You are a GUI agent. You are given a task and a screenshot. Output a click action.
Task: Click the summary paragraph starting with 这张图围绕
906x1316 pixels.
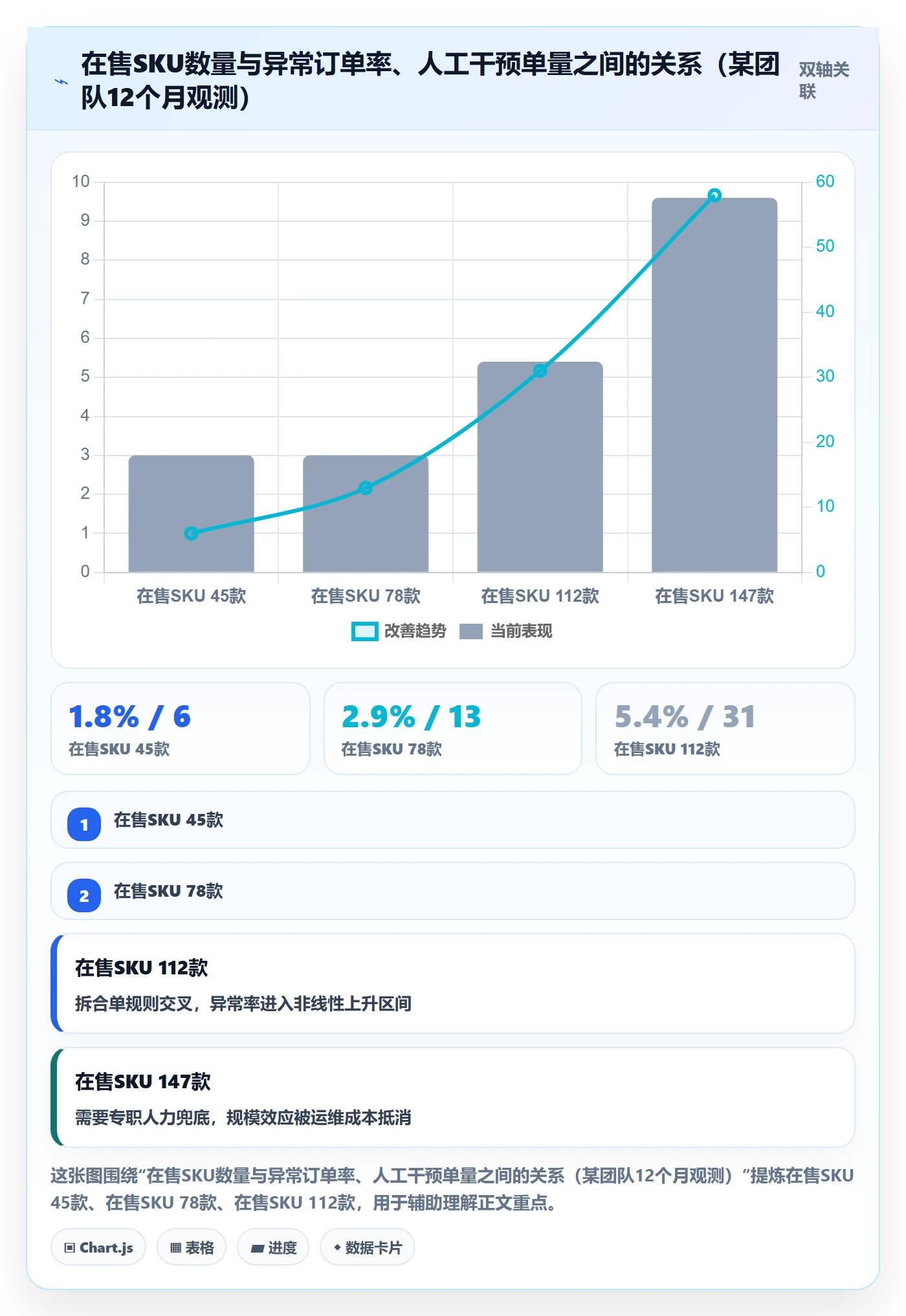tap(452, 1189)
